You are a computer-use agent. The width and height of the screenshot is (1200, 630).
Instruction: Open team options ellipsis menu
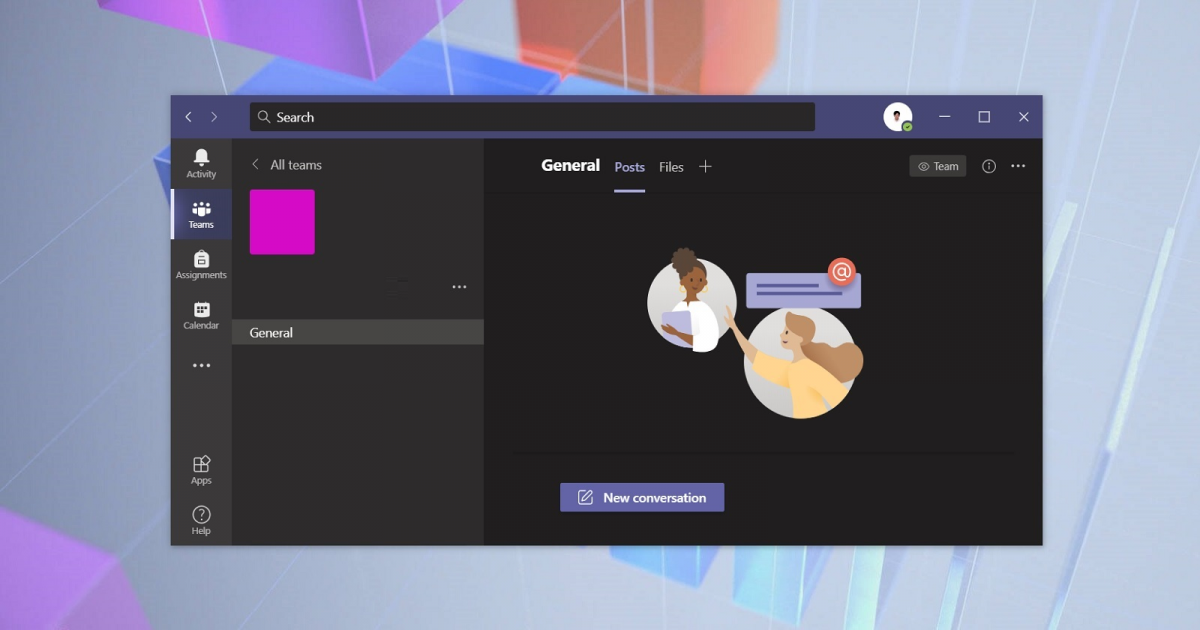coord(459,287)
